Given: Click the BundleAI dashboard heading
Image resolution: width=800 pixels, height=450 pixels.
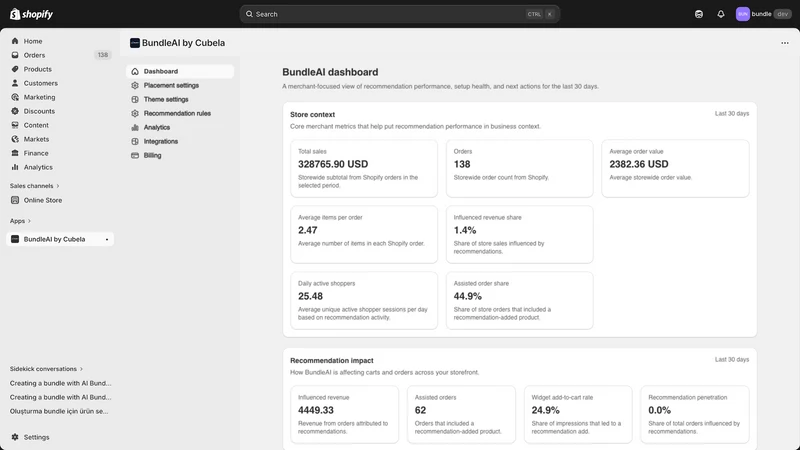Looking at the screenshot, I should click(330, 72).
